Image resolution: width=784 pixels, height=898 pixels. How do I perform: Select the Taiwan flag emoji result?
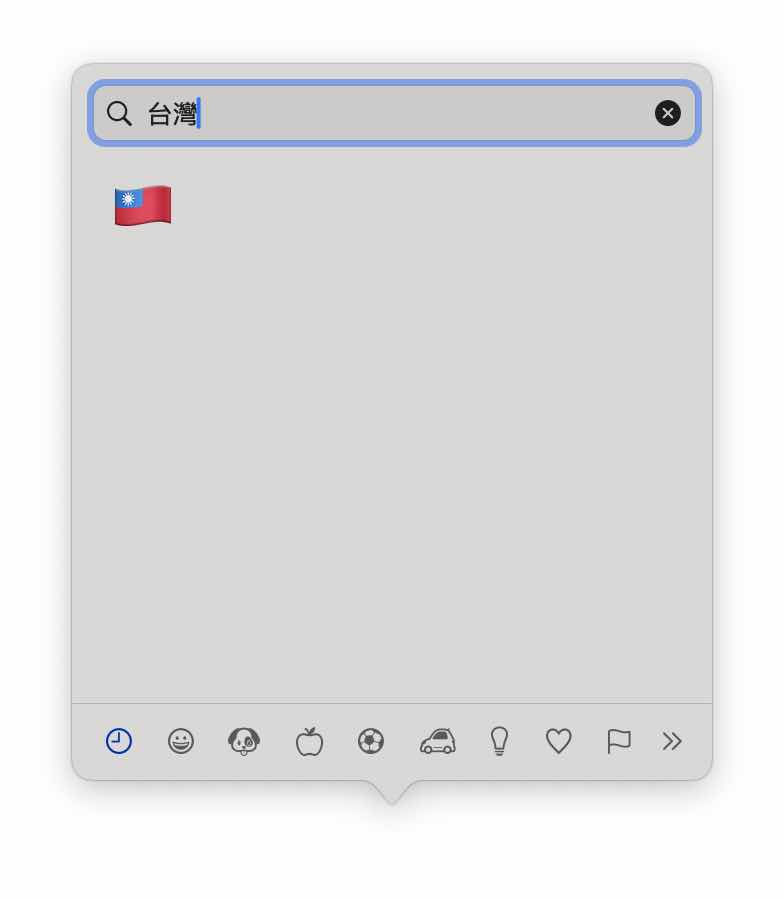tap(143, 205)
